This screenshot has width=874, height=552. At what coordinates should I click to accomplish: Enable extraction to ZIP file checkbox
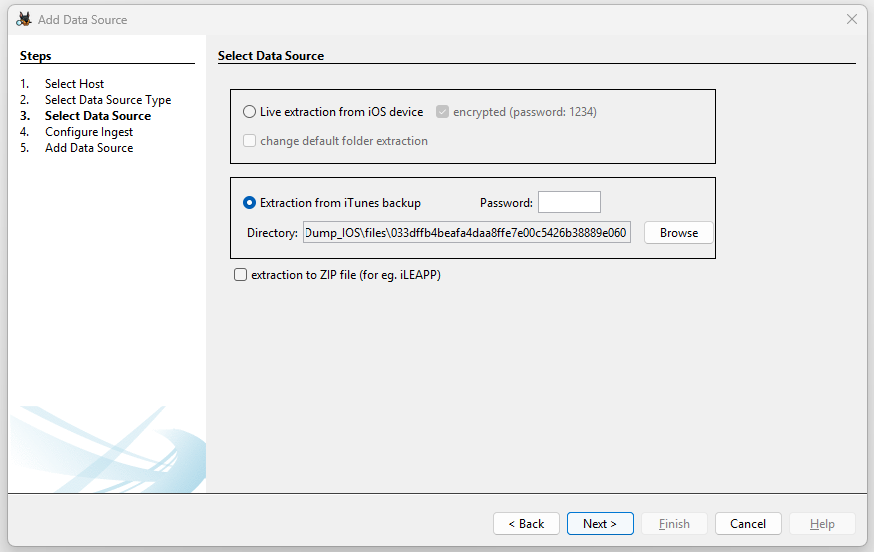[240, 275]
